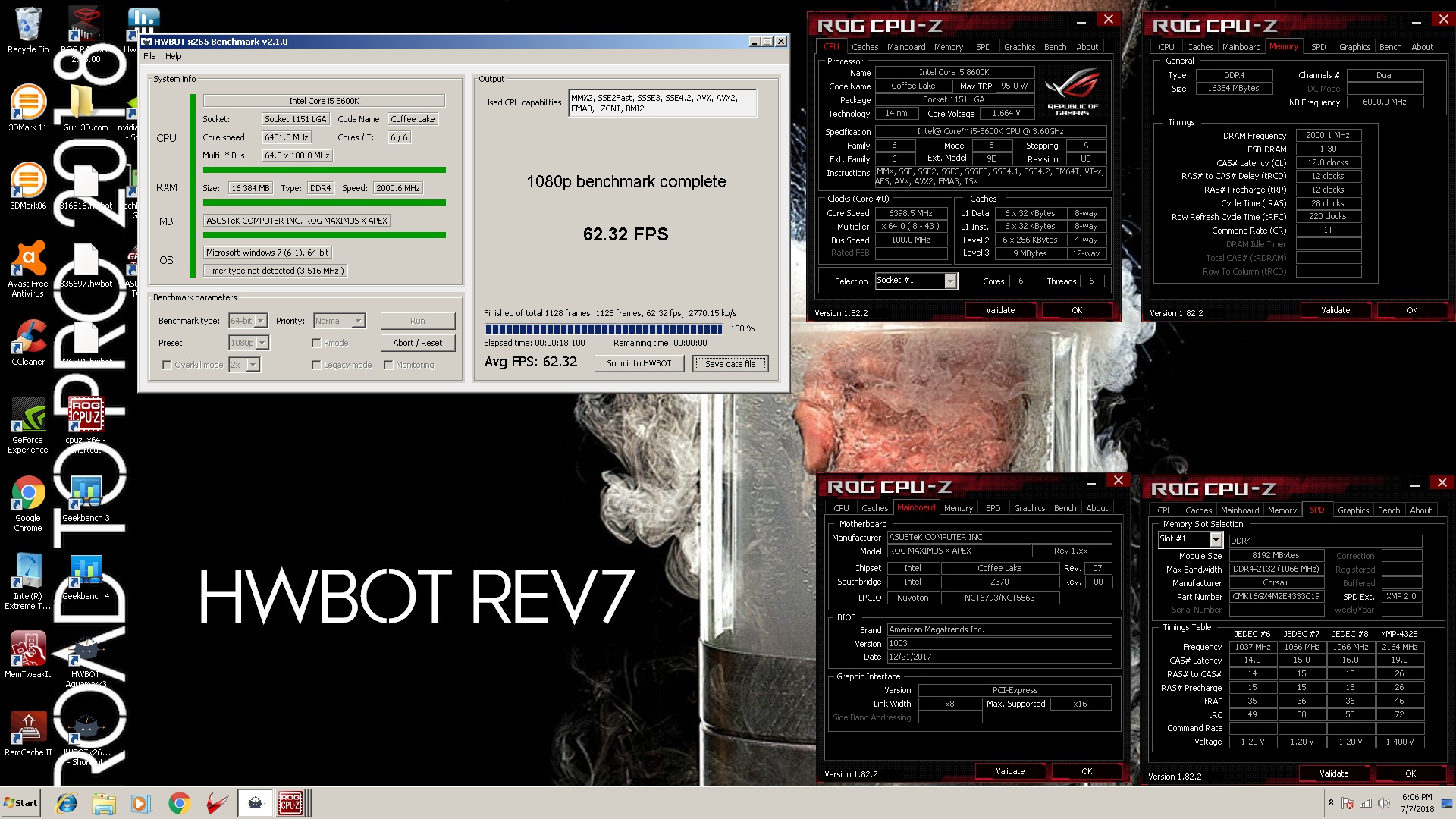The height and width of the screenshot is (819, 1456).
Task: Switch to Caches tab in the CPU-Z CPU window
Action: [x=864, y=47]
